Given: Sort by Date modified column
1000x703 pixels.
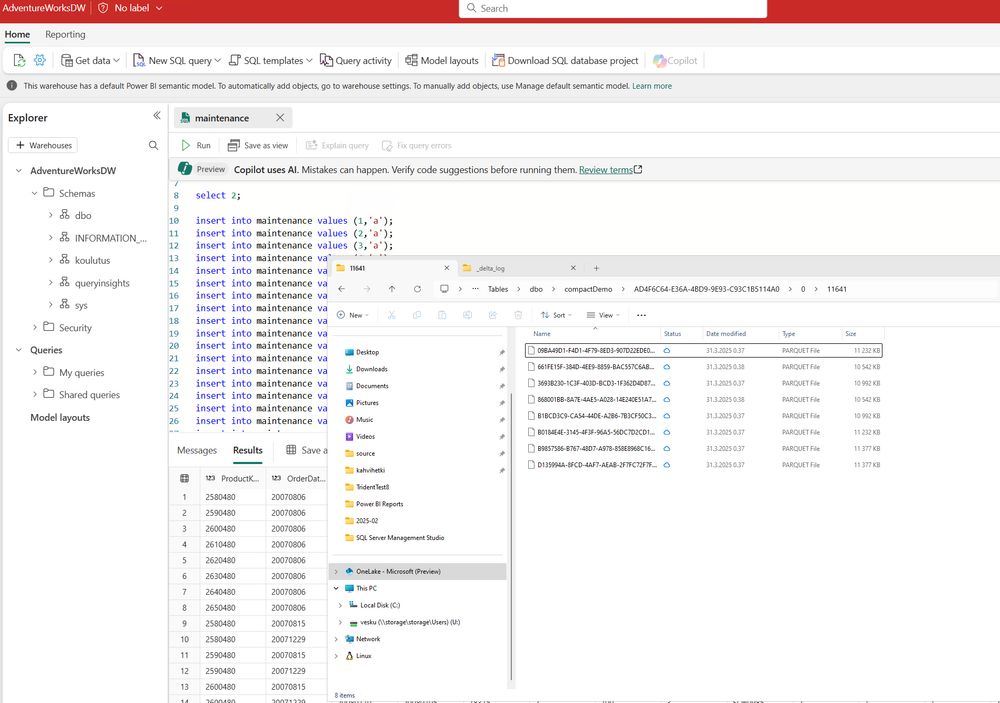Looking at the screenshot, I should point(726,334).
